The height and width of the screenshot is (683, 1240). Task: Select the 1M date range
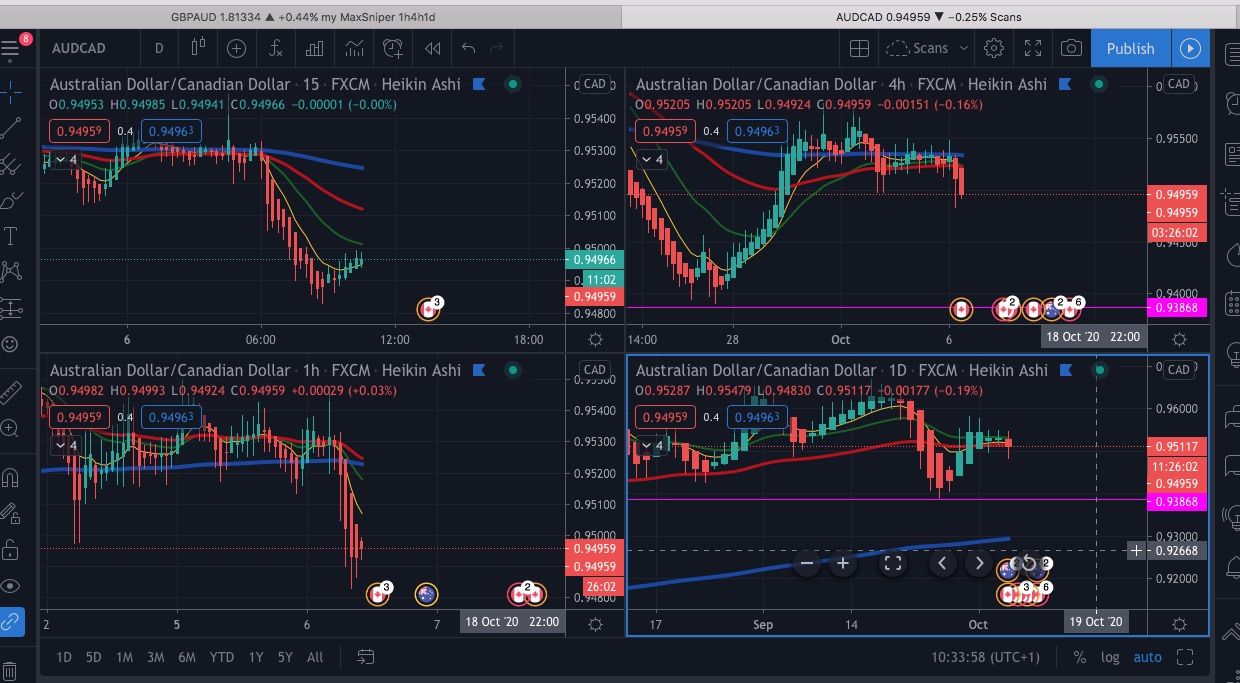click(124, 657)
